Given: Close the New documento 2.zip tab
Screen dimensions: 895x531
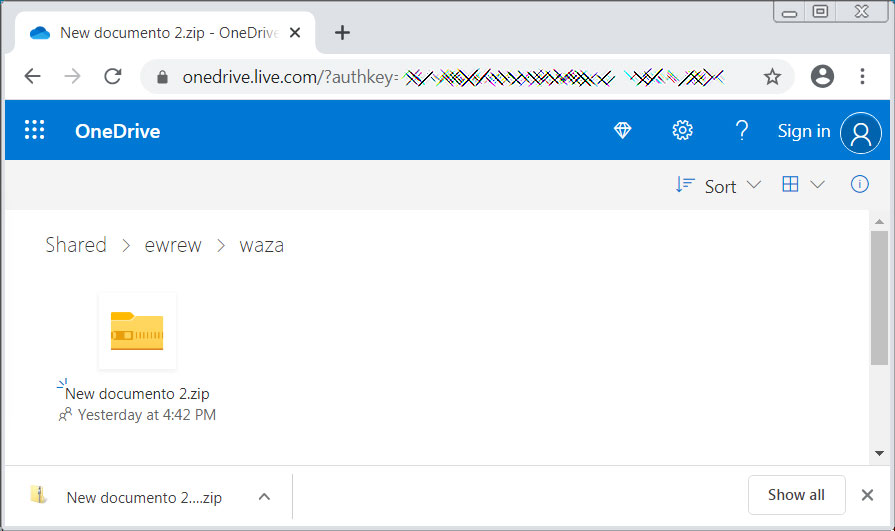Looking at the screenshot, I should click(x=295, y=33).
